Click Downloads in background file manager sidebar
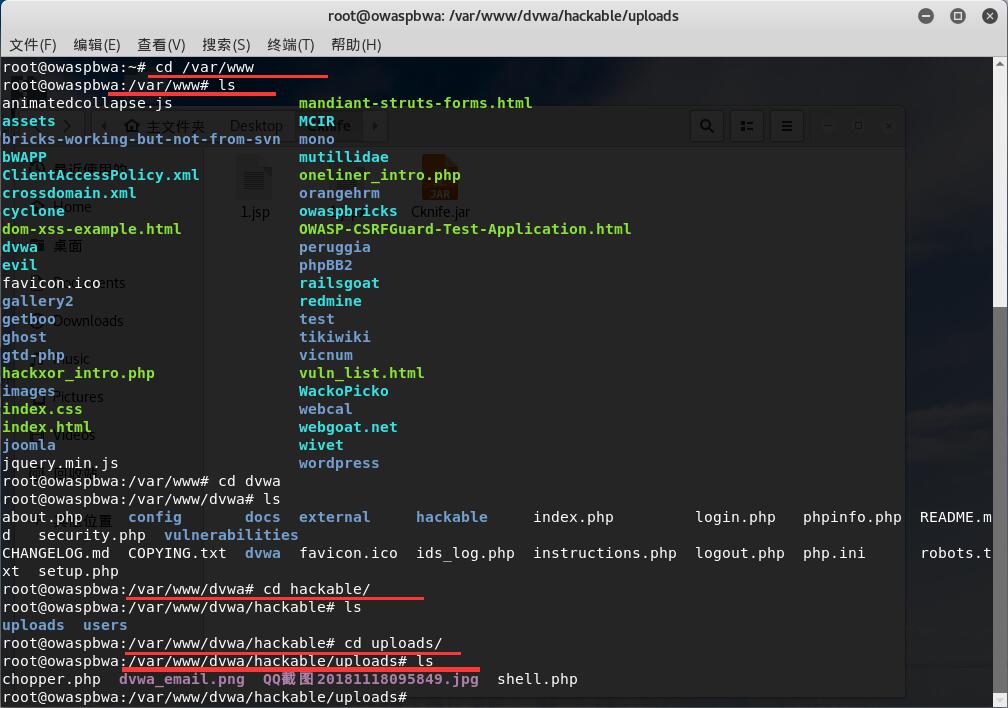Screen dimensions: 1008x708 pos(87,321)
